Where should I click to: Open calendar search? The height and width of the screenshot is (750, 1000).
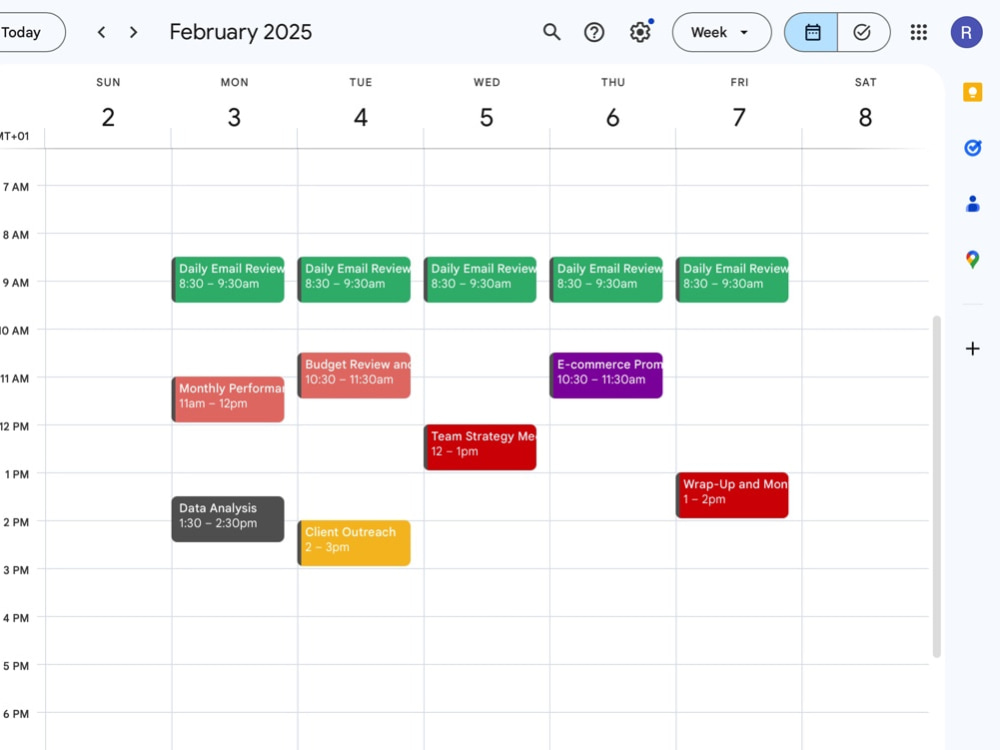[x=552, y=32]
